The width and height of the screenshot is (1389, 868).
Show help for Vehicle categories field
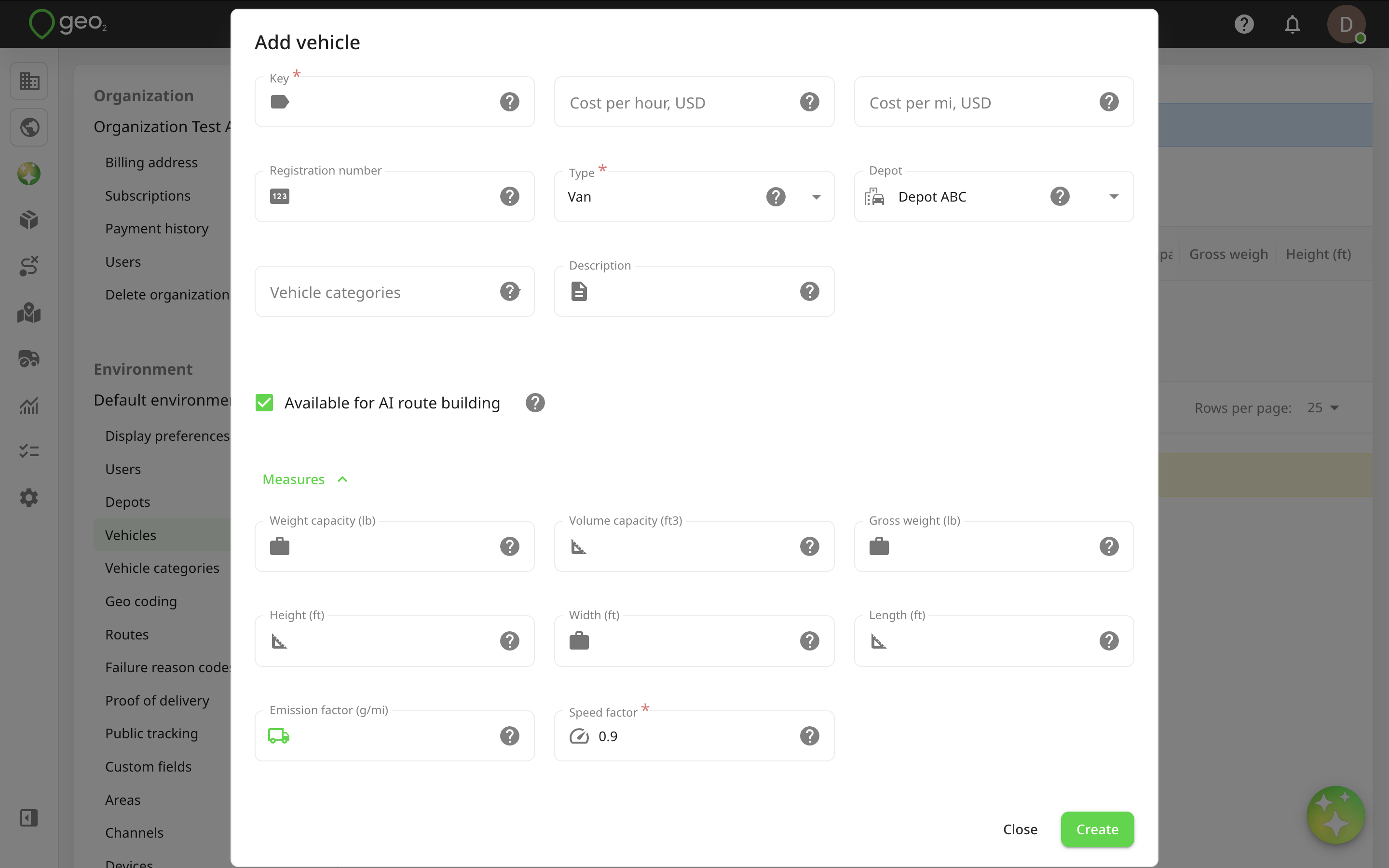[509, 292]
